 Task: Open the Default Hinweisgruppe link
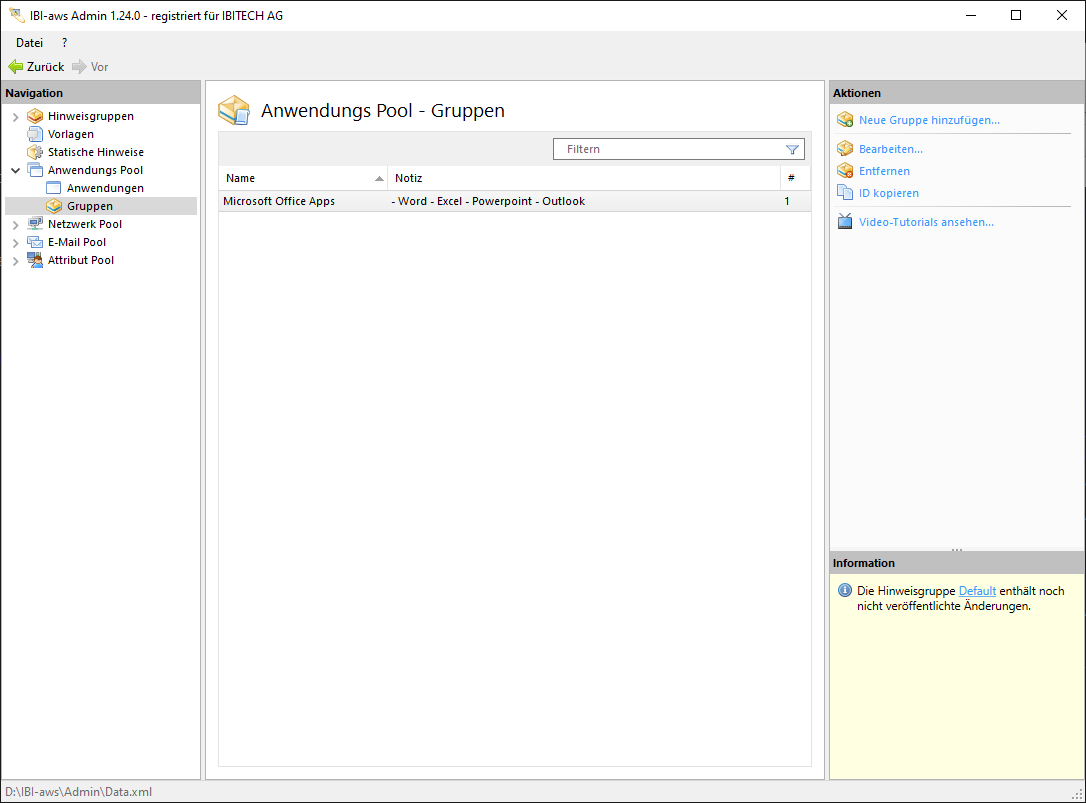pyautogui.click(x=977, y=591)
